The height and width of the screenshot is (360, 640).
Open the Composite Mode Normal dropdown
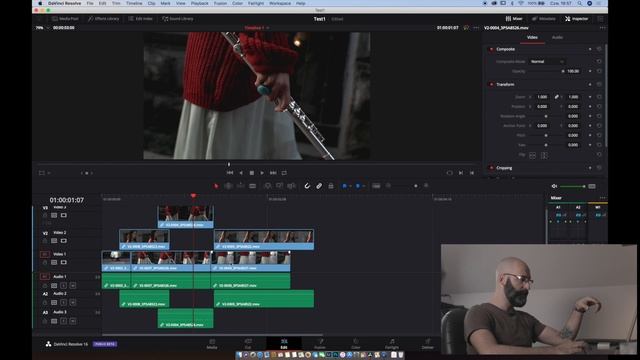tap(547, 62)
